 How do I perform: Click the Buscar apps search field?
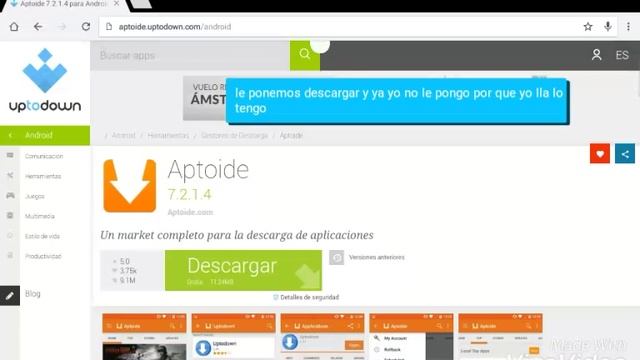tap(191, 56)
